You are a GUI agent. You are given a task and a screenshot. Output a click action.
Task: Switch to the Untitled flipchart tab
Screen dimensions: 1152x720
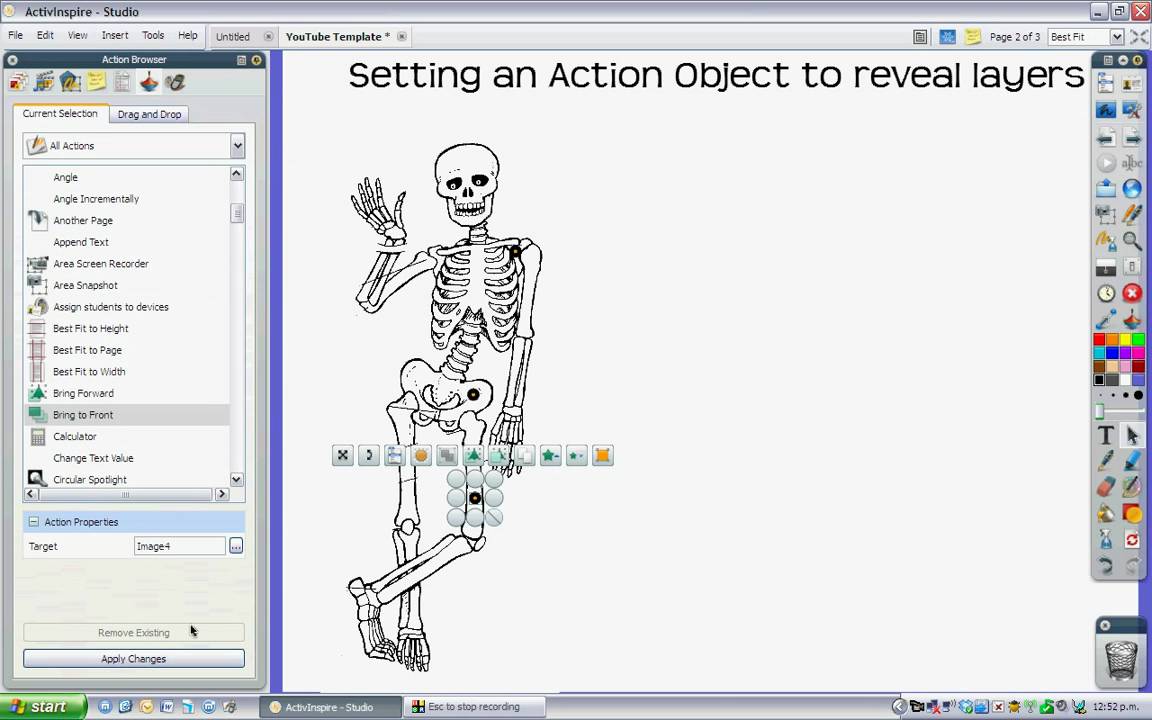pyautogui.click(x=233, y=37)
